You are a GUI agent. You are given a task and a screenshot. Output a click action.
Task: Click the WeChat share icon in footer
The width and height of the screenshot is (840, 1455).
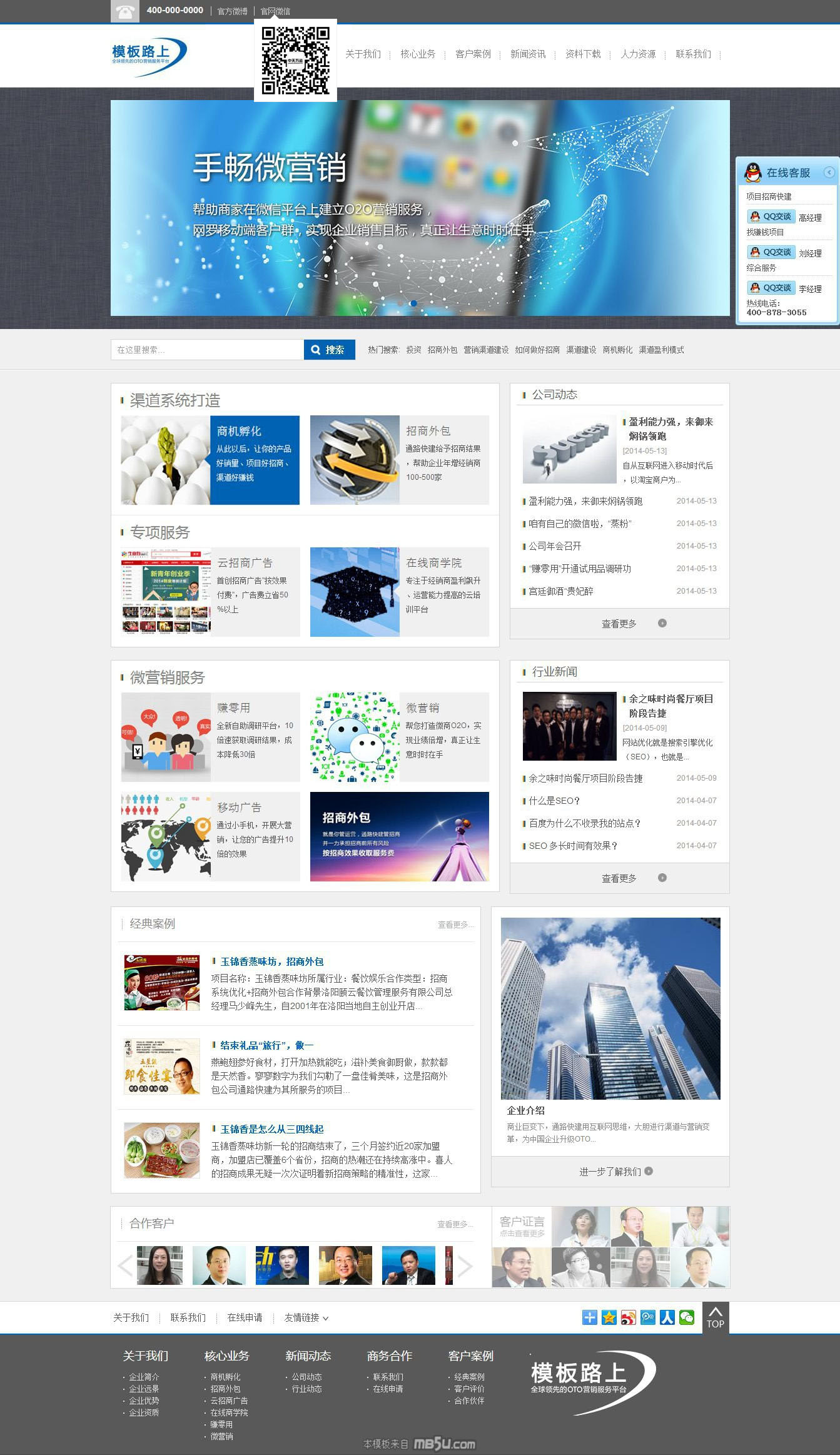tap(686, 1317)
